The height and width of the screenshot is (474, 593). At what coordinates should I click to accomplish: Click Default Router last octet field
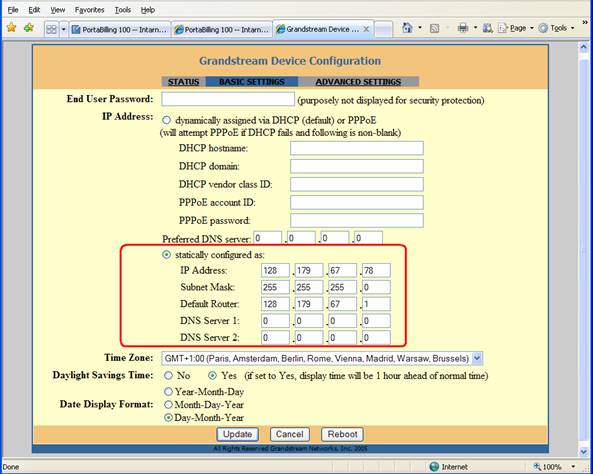[x=376, y=304]
